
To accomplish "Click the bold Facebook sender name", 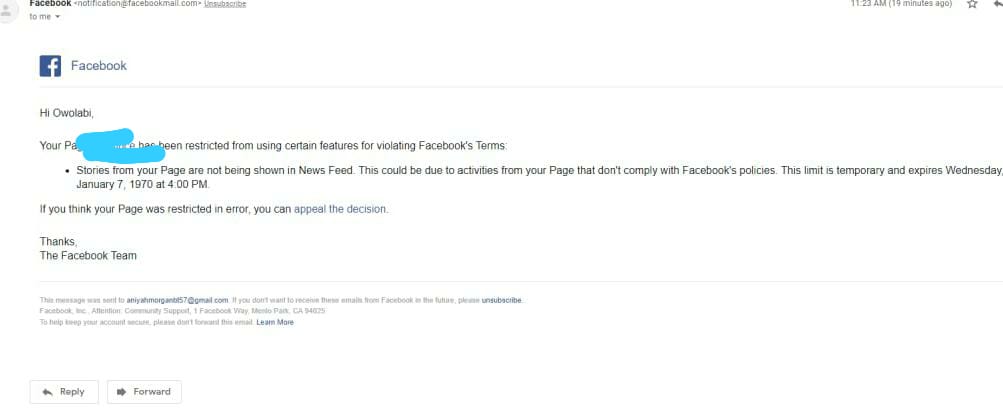I will coord(51,3).
